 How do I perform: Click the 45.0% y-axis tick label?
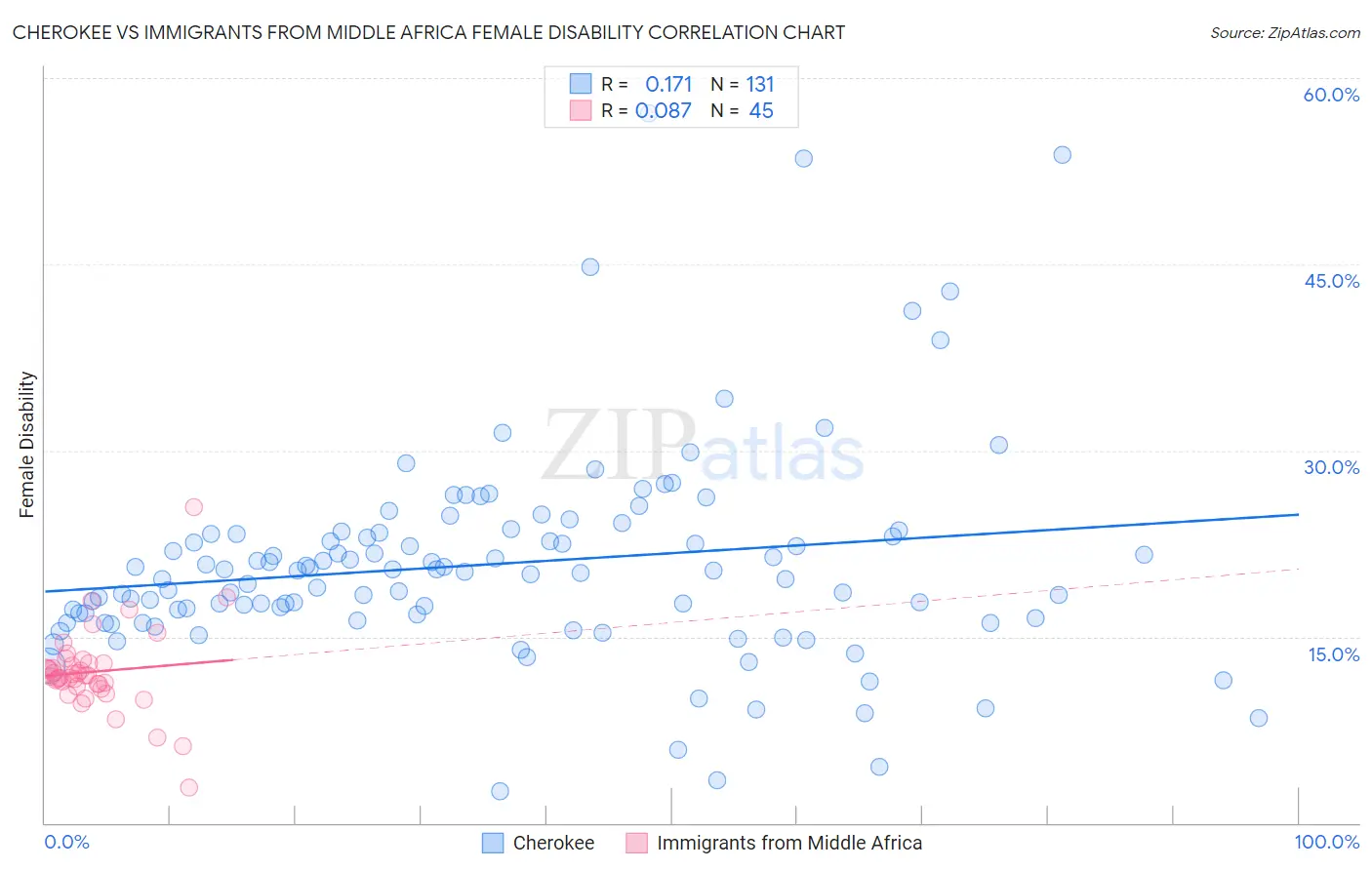point(1331,281)
